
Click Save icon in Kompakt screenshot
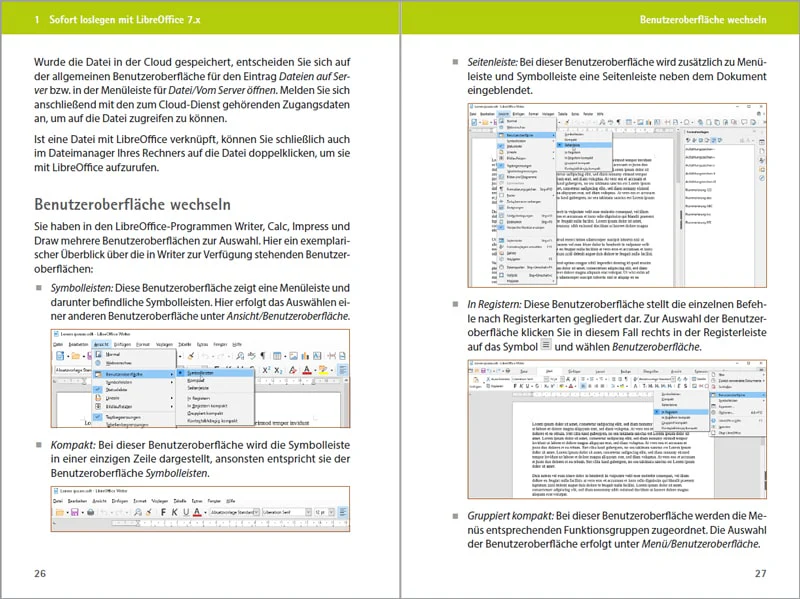(74, 512)
